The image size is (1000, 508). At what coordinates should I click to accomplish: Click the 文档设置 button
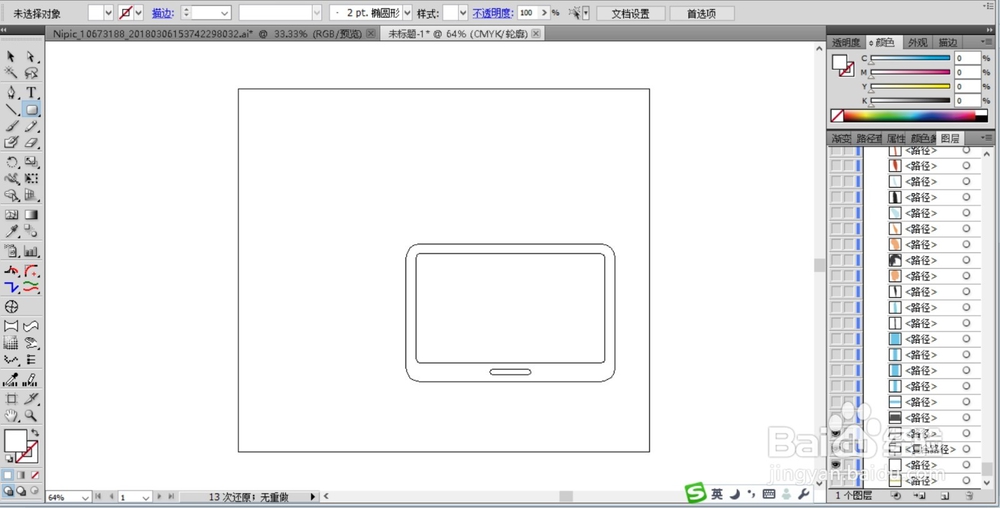click(631, 13)
